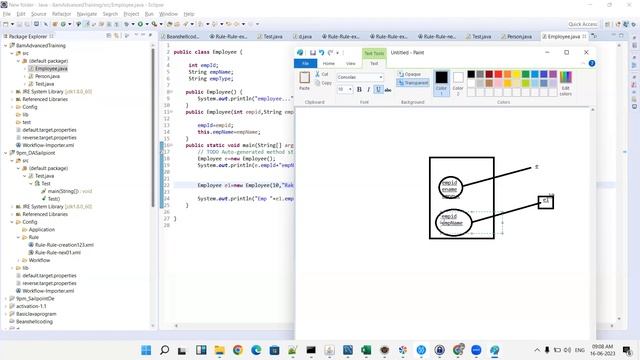The image size is (640, 360).
Task: Click the Undo icon in Paint title bar
Action: [x=322, y=53]
